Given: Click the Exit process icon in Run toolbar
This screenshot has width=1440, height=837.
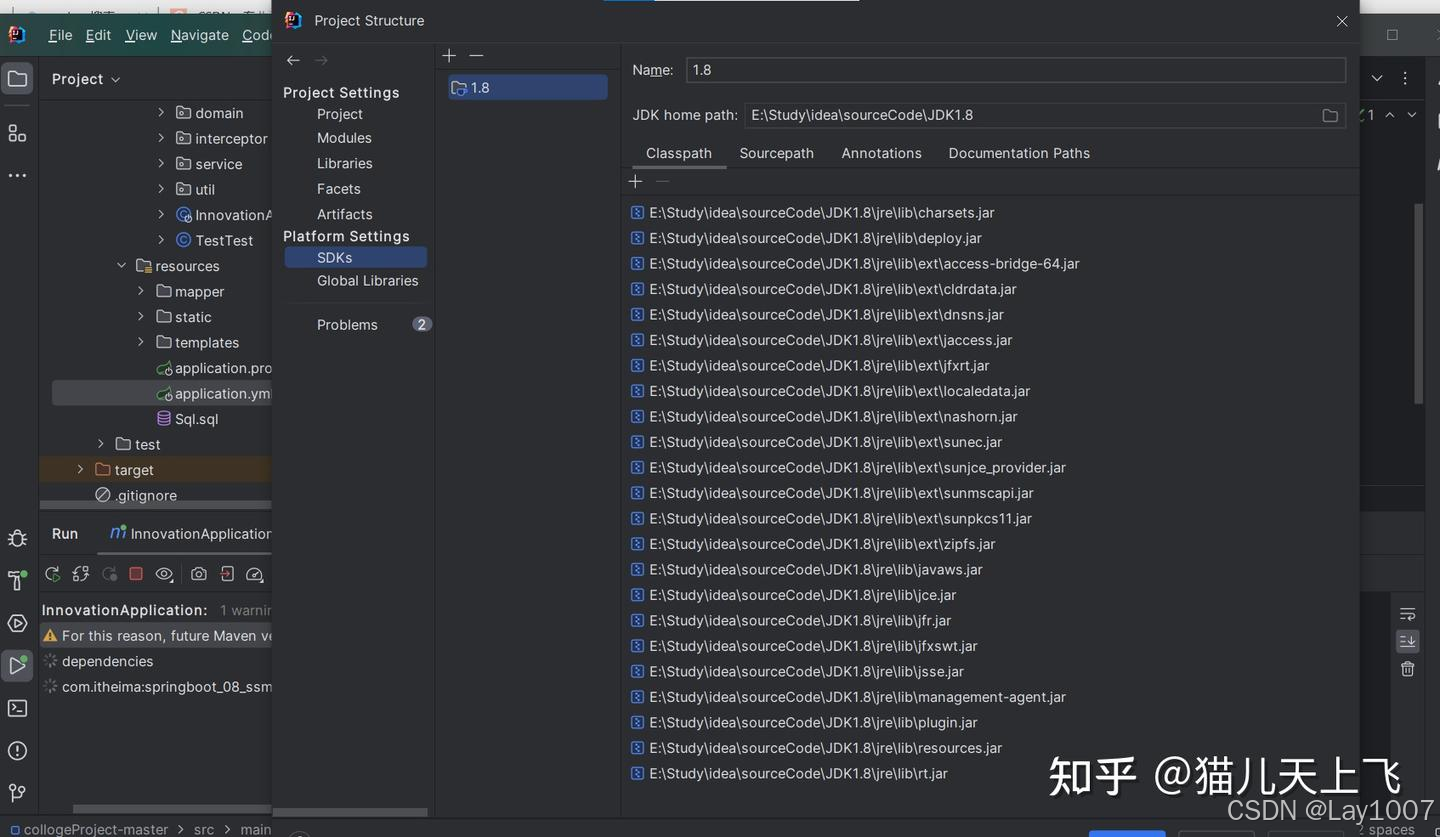Looking at the screenshot, I should [227, 574].
